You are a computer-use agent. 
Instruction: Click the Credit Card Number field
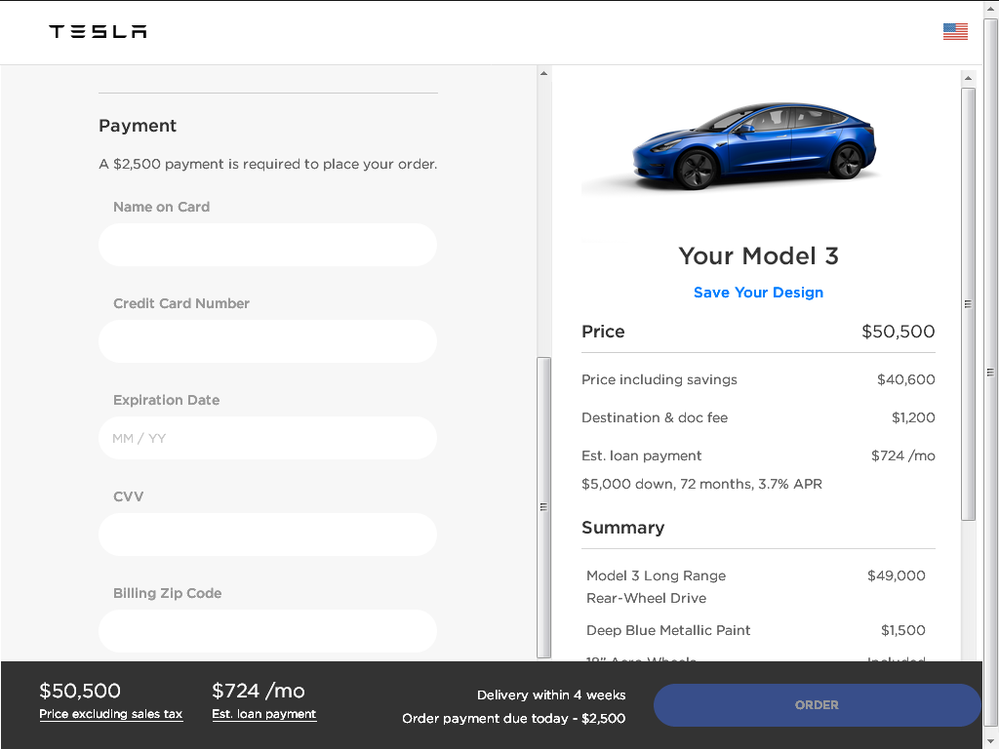(267, 341)
